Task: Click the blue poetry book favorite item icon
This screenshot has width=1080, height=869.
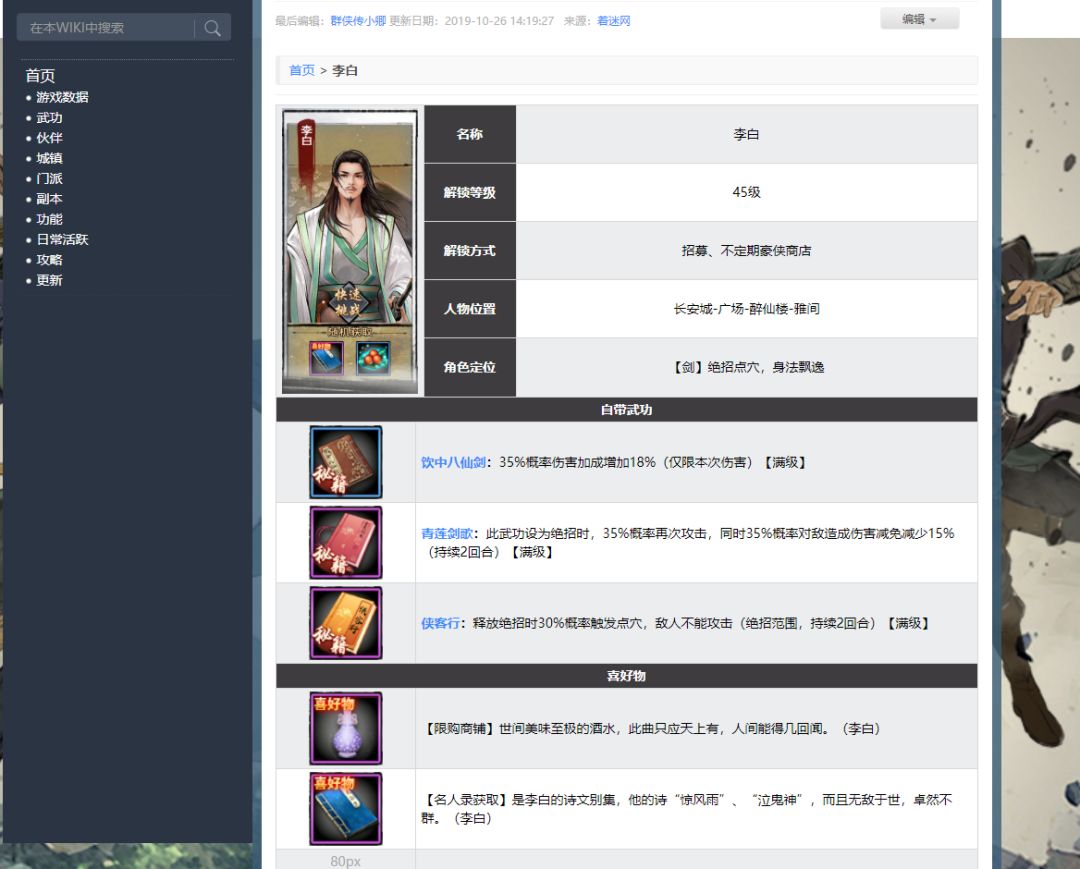Action: click(x=346, y=808)
